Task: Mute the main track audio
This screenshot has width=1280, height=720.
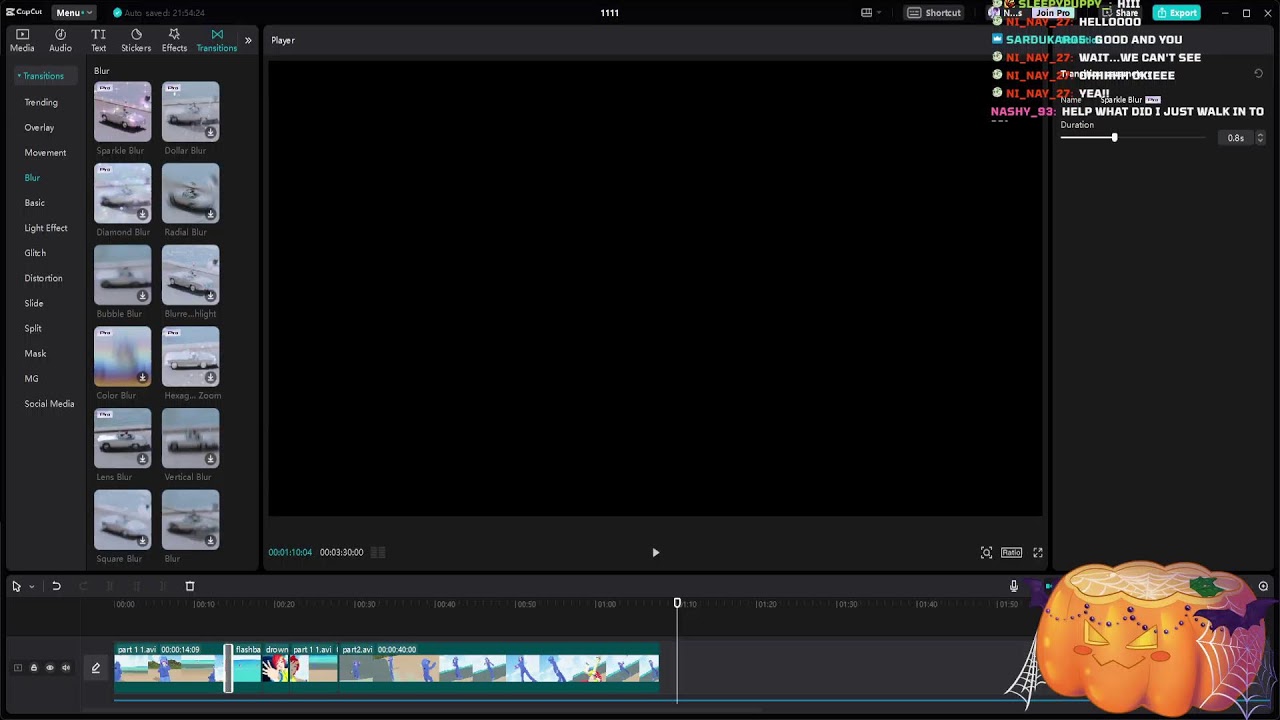Action: click(65, 668)
